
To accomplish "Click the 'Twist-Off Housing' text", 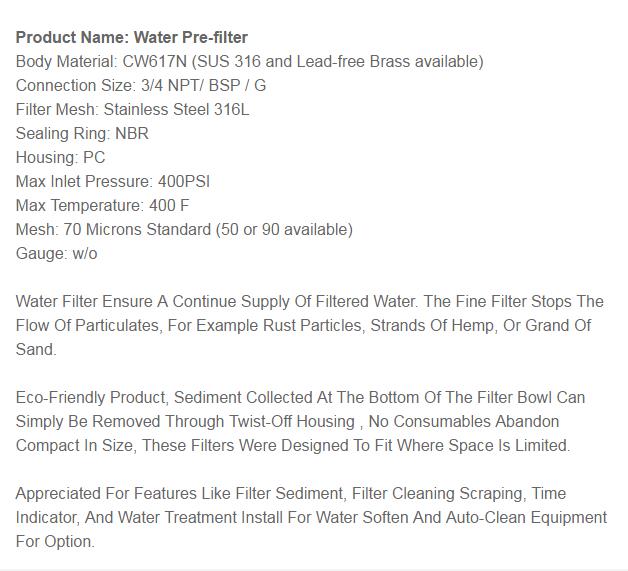I will click(292, 422).
